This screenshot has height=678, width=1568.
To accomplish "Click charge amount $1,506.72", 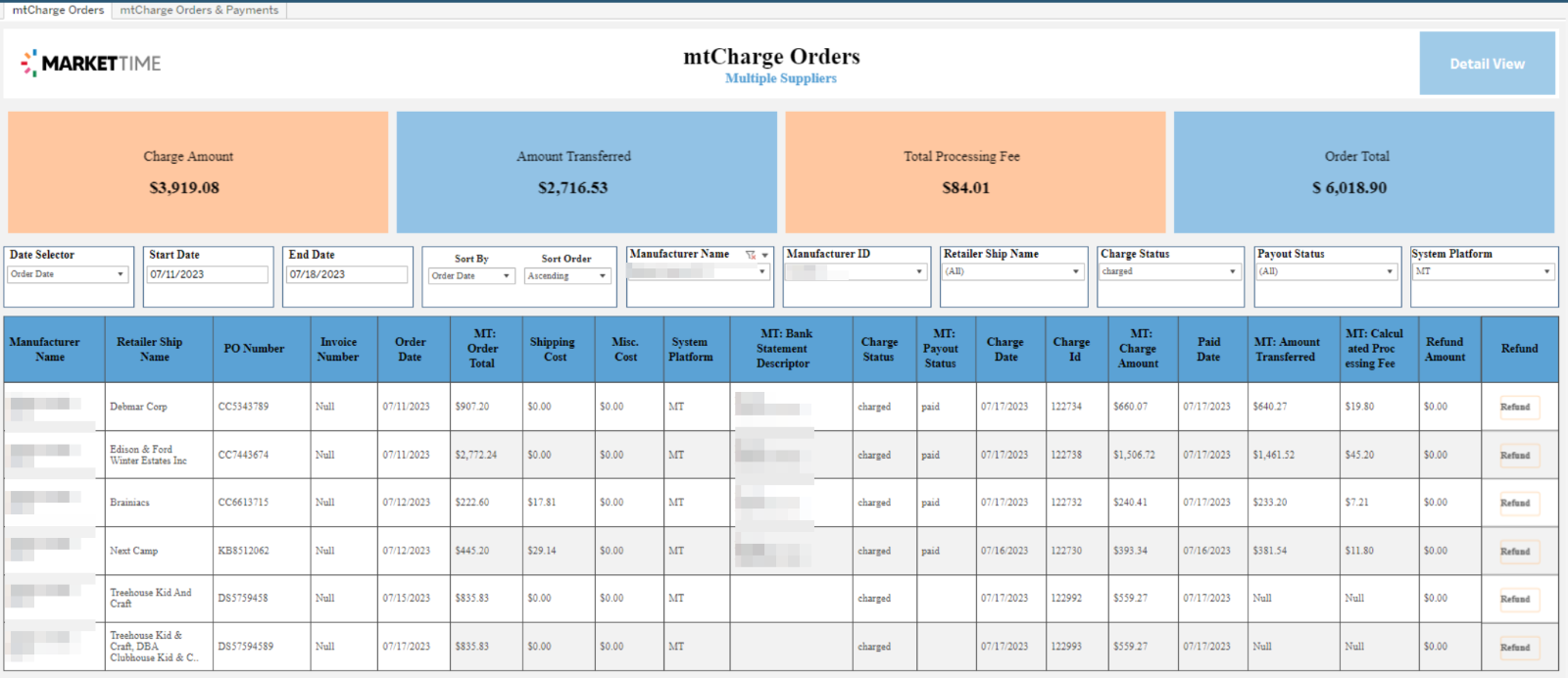I will [x=1134, y=455].
